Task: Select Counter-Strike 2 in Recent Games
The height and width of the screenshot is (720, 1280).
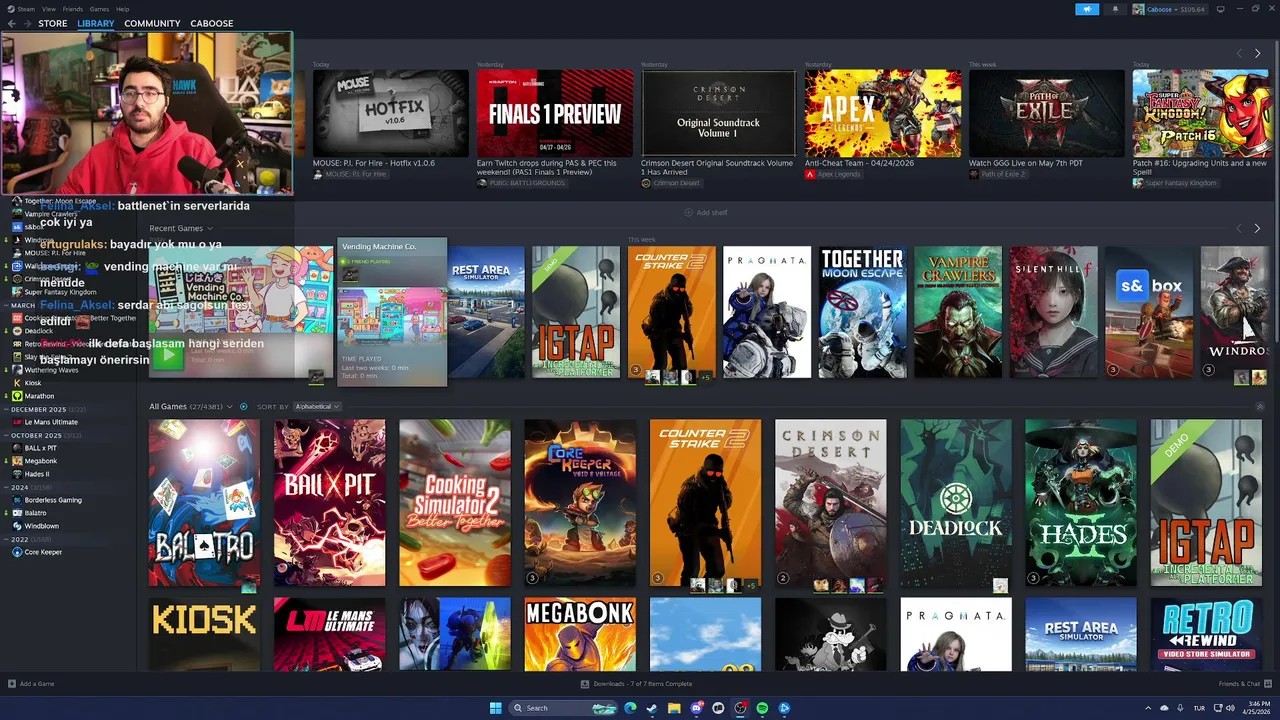Action: (672, 312)
